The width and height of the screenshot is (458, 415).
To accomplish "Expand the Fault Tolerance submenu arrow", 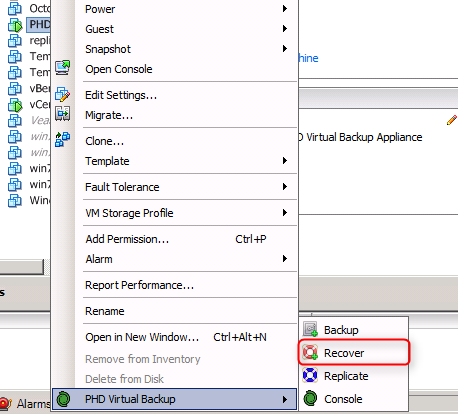I will [285, 187].
